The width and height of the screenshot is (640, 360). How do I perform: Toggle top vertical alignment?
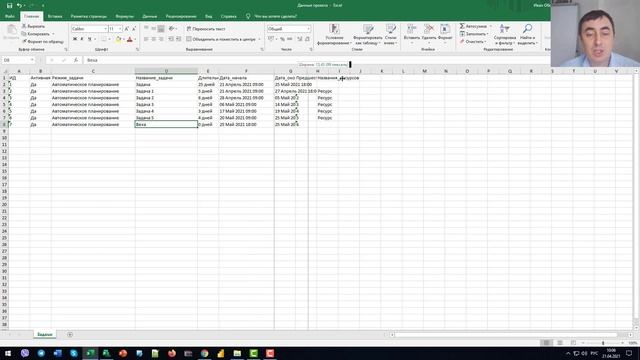[x=146, y=29]
